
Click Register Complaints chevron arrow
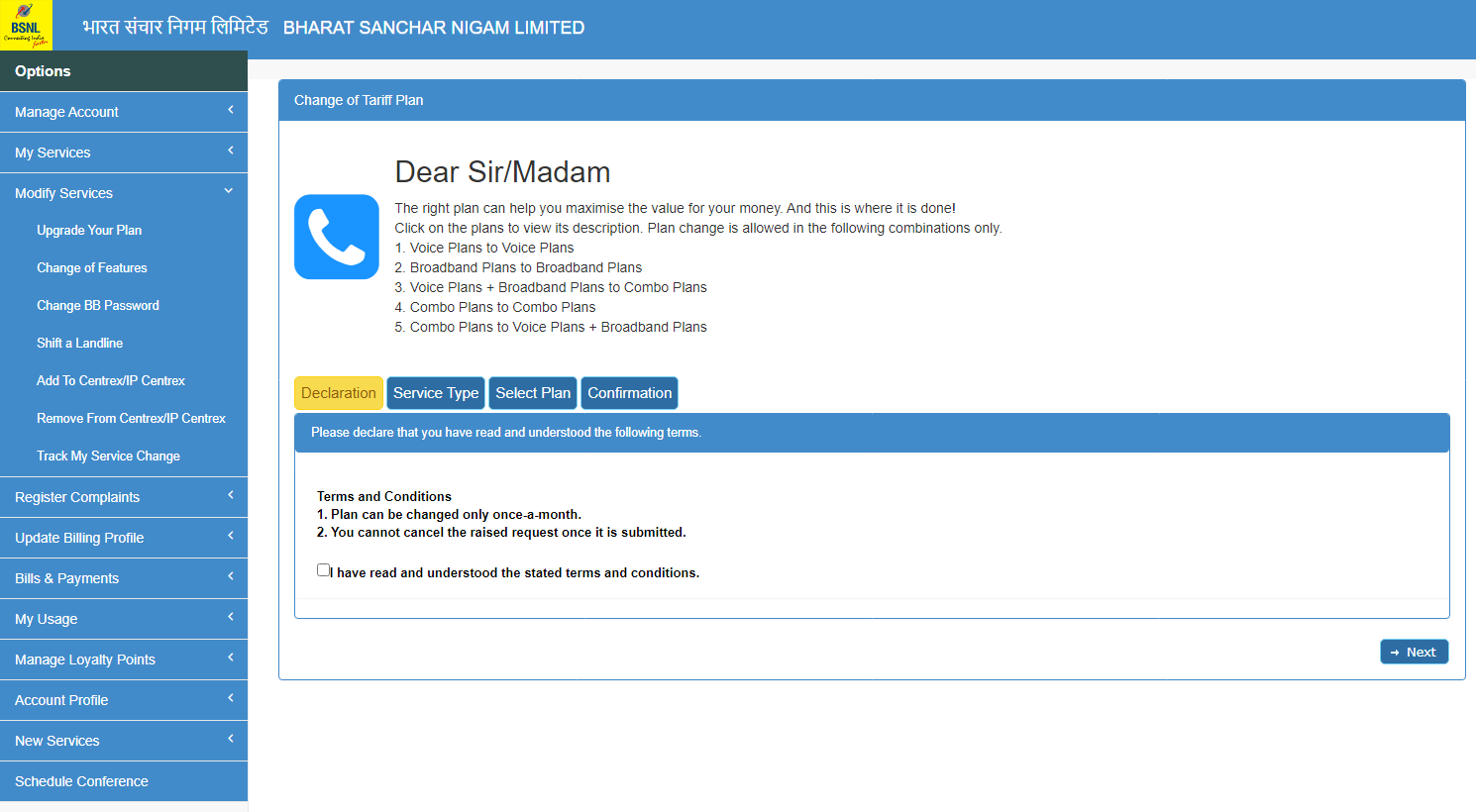pyautogui.click(x=231, y=495)
